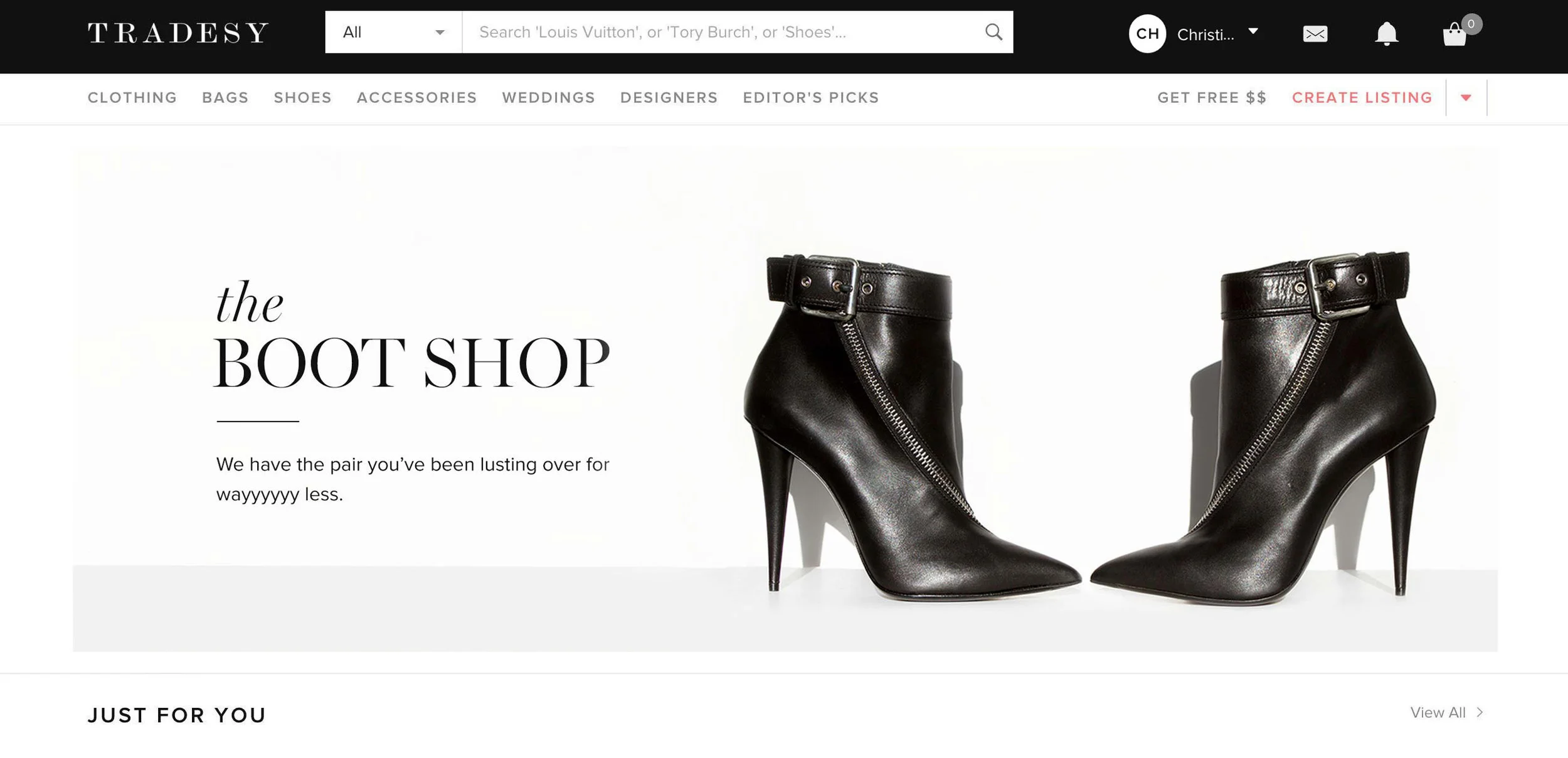
Task: Open the All category search dropdown
Action: [x=393, y=32]
